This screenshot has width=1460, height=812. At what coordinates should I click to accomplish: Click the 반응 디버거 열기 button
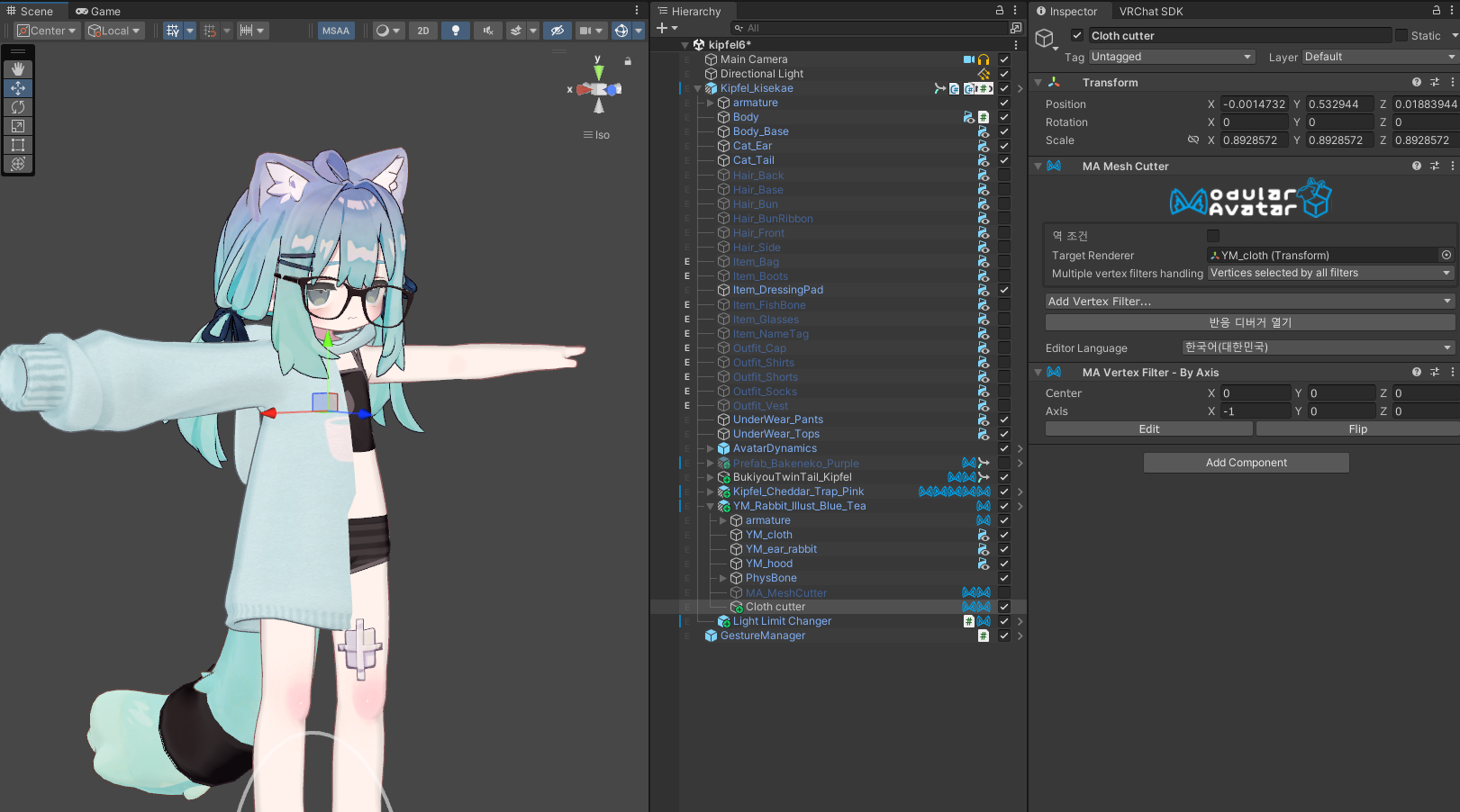1250,322
